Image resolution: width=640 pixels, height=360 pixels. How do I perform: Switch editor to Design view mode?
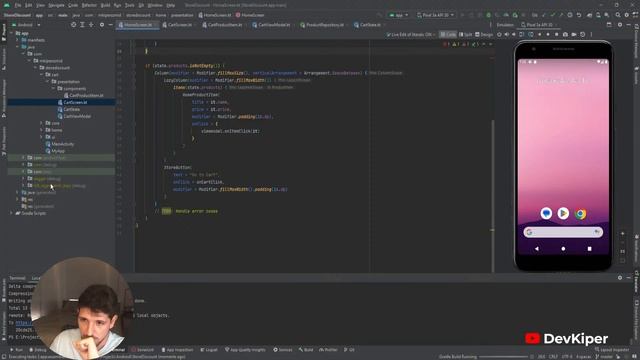pyautogui.click(x=484, y=35)
